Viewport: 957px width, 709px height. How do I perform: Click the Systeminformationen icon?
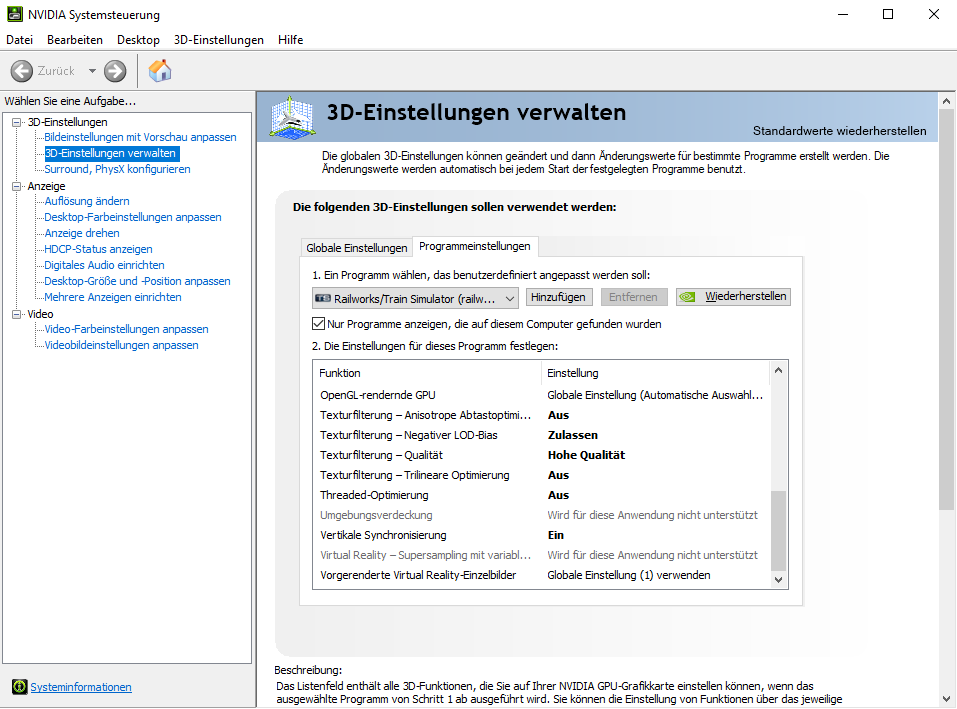[x=19, y=687]
